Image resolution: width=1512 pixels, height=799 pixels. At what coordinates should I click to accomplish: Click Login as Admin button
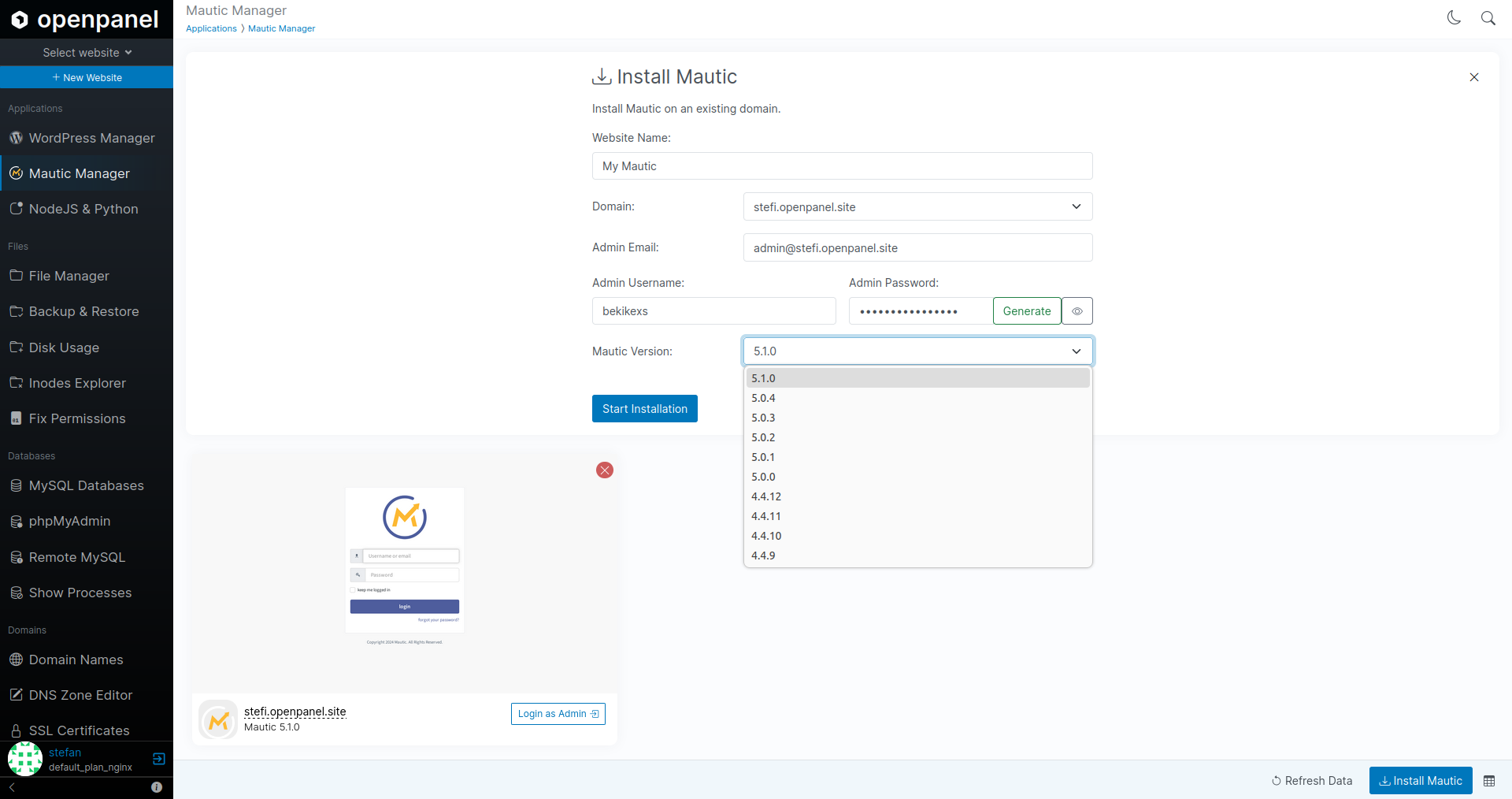(558, 714)
